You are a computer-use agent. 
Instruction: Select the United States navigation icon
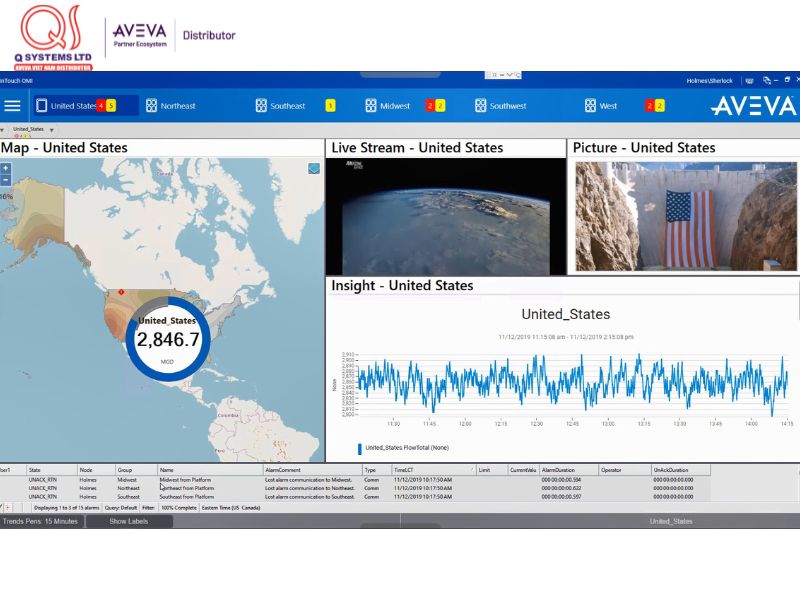(x=42, y=106)
